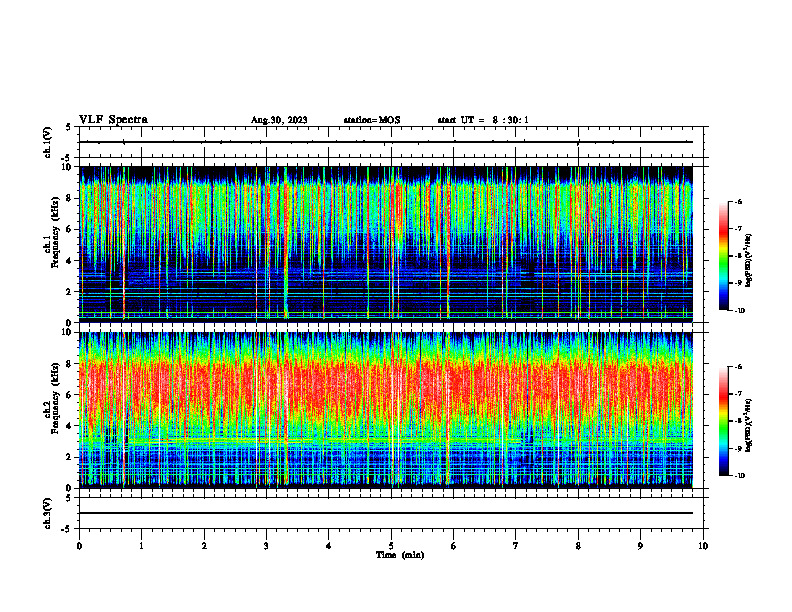Click time axis tick label "3"
Image resolution: width=792 pixels, height=612 pixels.
[x=266, y=546]
